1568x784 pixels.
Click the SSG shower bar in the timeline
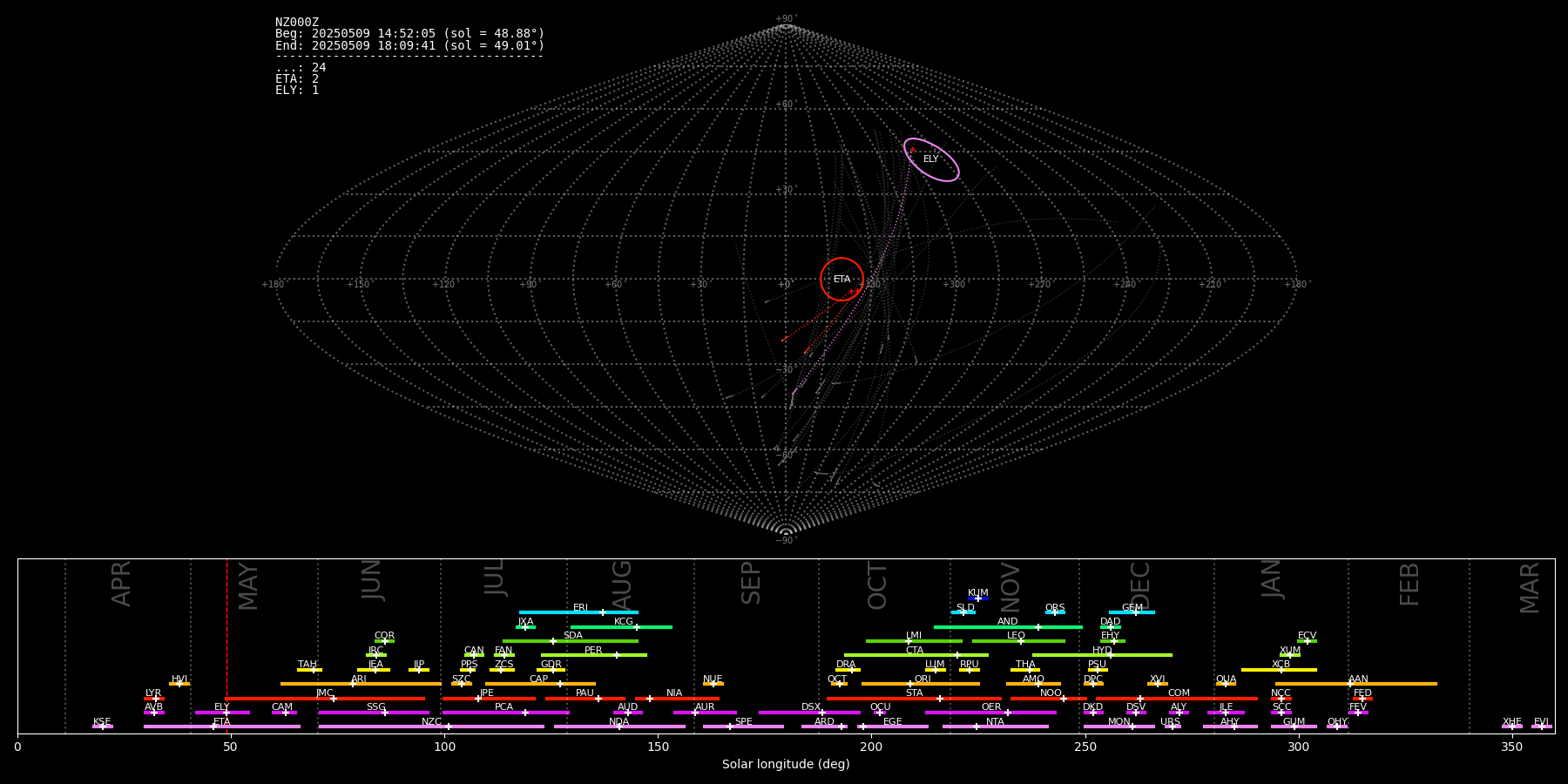click(x=374, y=713)
